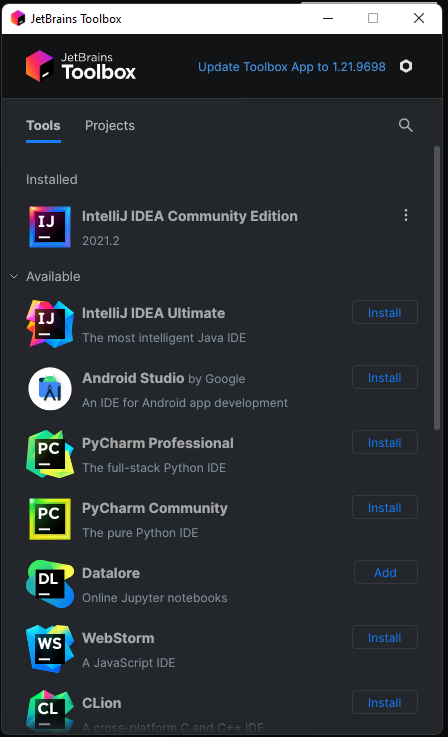Install WebStorm

coord(385,637)
